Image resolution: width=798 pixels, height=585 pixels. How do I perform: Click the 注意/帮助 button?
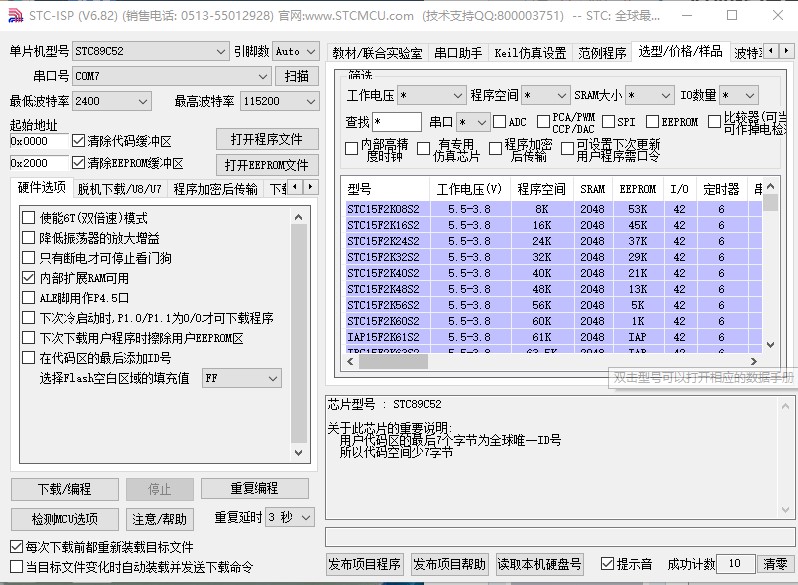coord(160,519)
